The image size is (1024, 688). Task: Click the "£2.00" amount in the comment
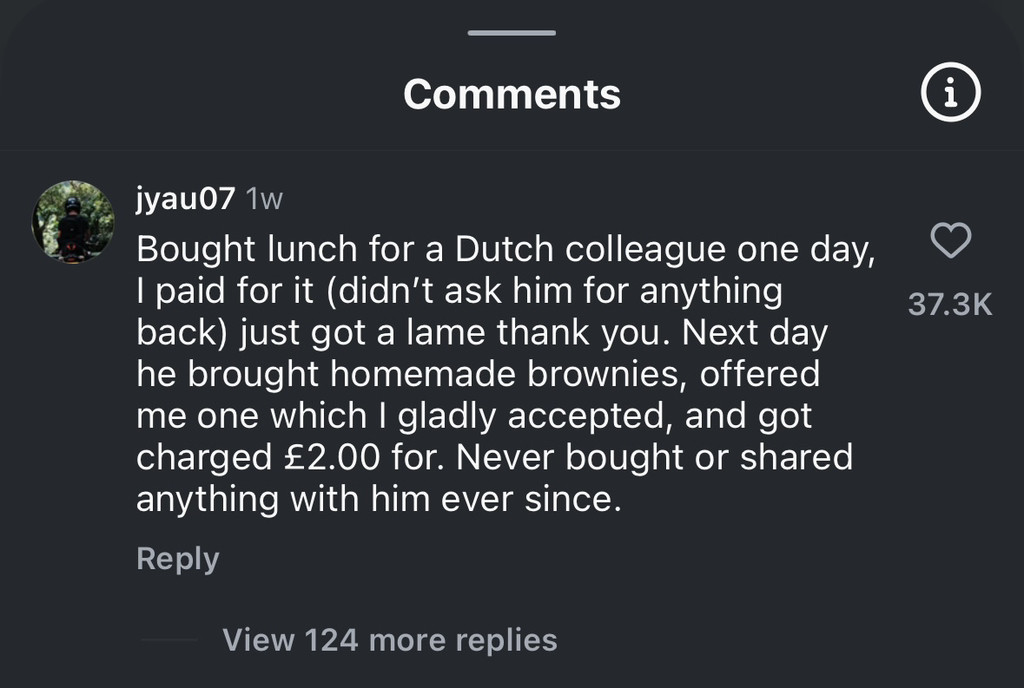point(328,457)
